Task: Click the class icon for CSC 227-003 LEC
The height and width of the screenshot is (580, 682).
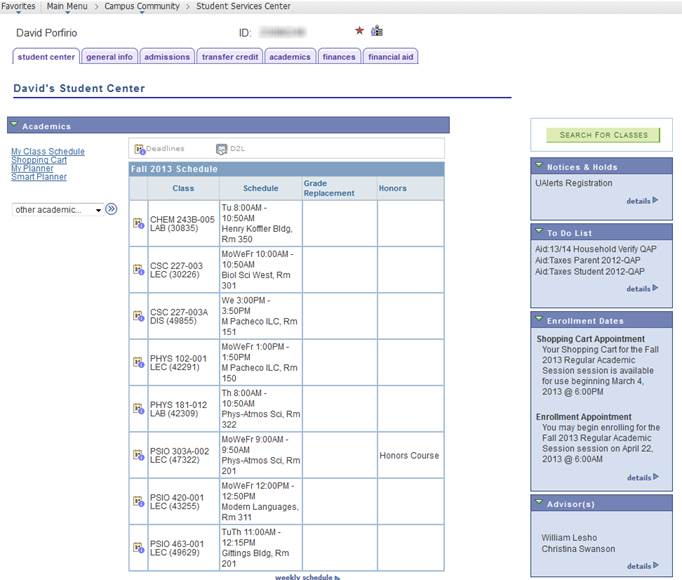Action: click(139, 269)
